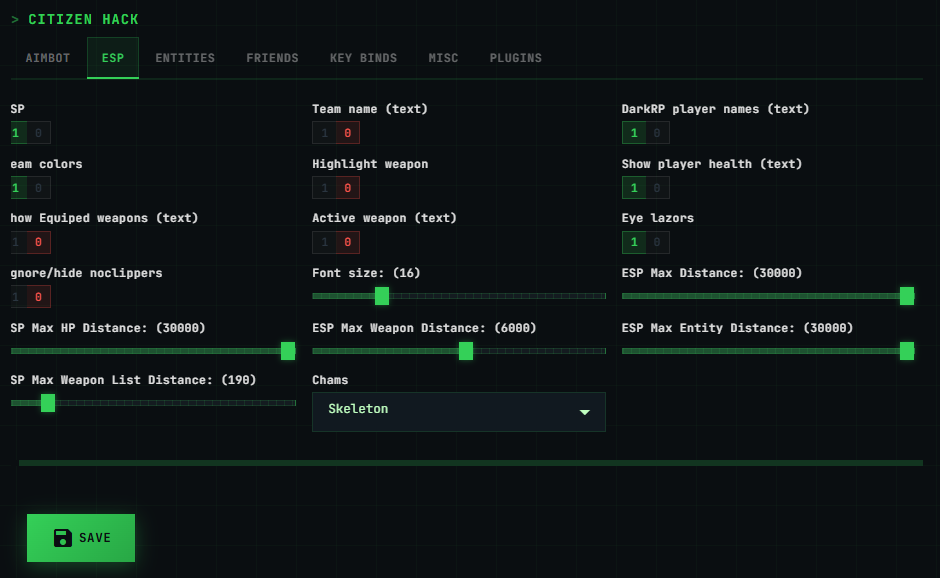Click the ESP Max Entity Distance slider handle
The image size is (940, 578).
click(906, 351)
